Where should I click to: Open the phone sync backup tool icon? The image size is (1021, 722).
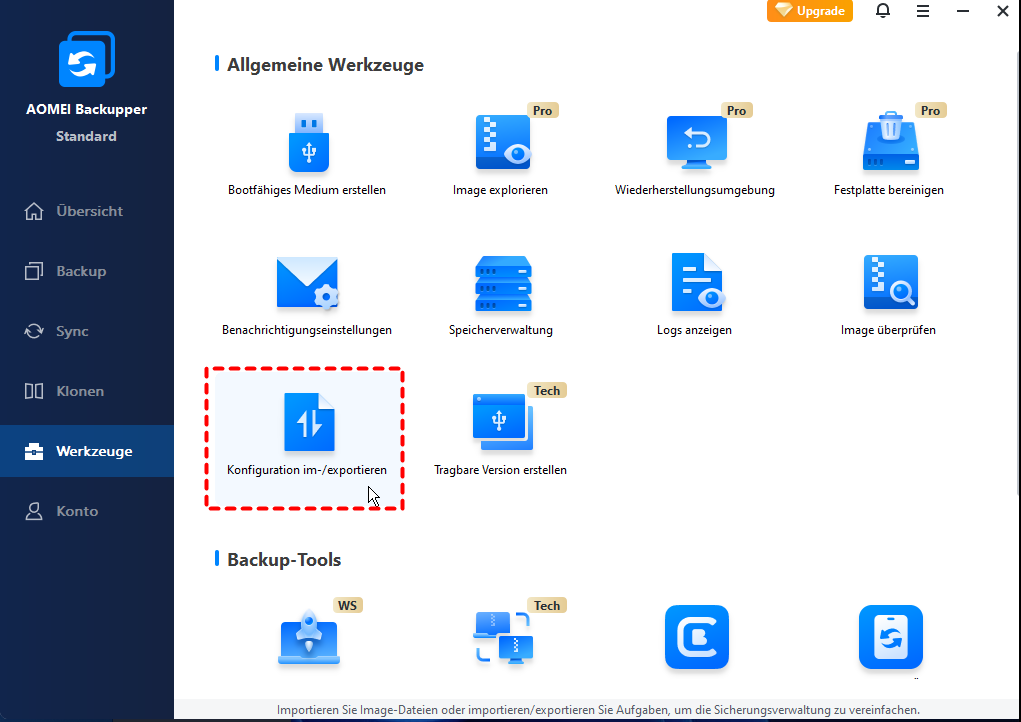pyautogui.click(x=891, y=637)
